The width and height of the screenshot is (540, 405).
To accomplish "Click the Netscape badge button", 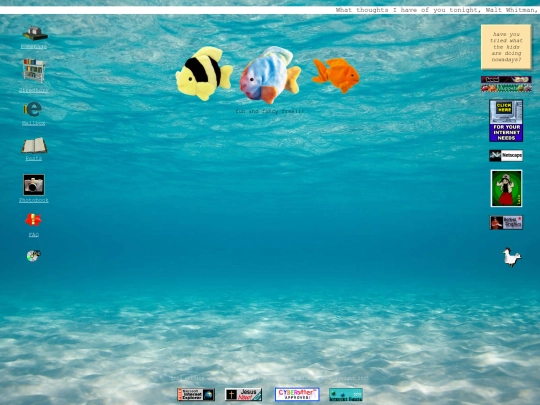I will pyautogui.click(x=506, y=156).
